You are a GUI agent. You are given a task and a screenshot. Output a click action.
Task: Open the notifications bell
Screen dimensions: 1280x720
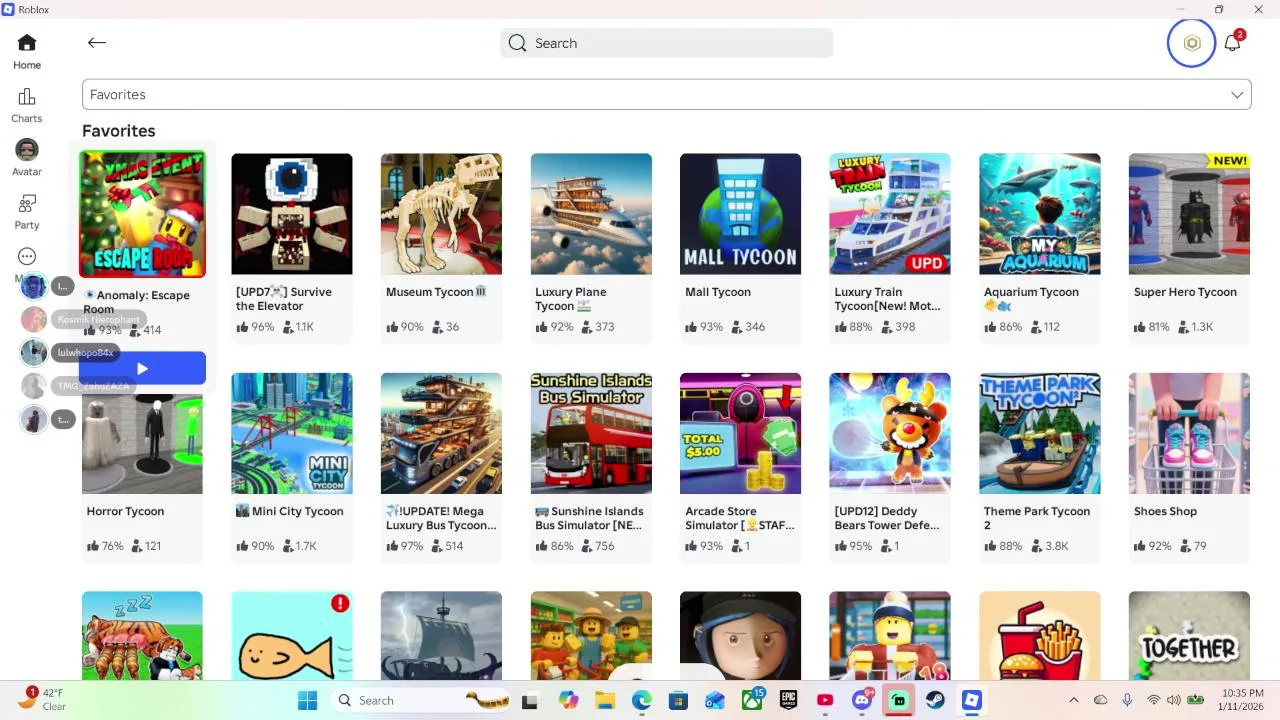click(x=1232, y=42)
